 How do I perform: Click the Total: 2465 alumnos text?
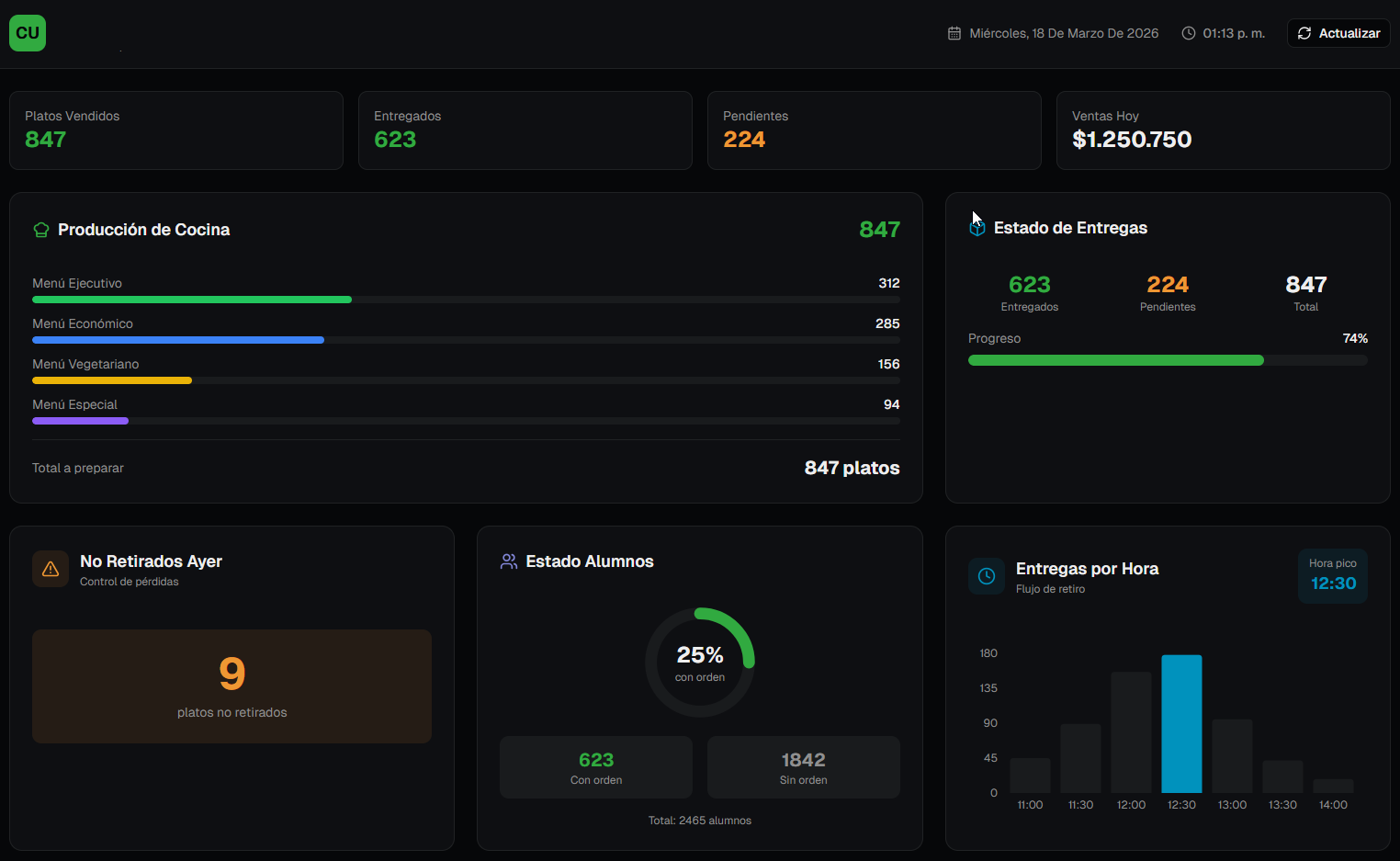click(x=700, y=821)
